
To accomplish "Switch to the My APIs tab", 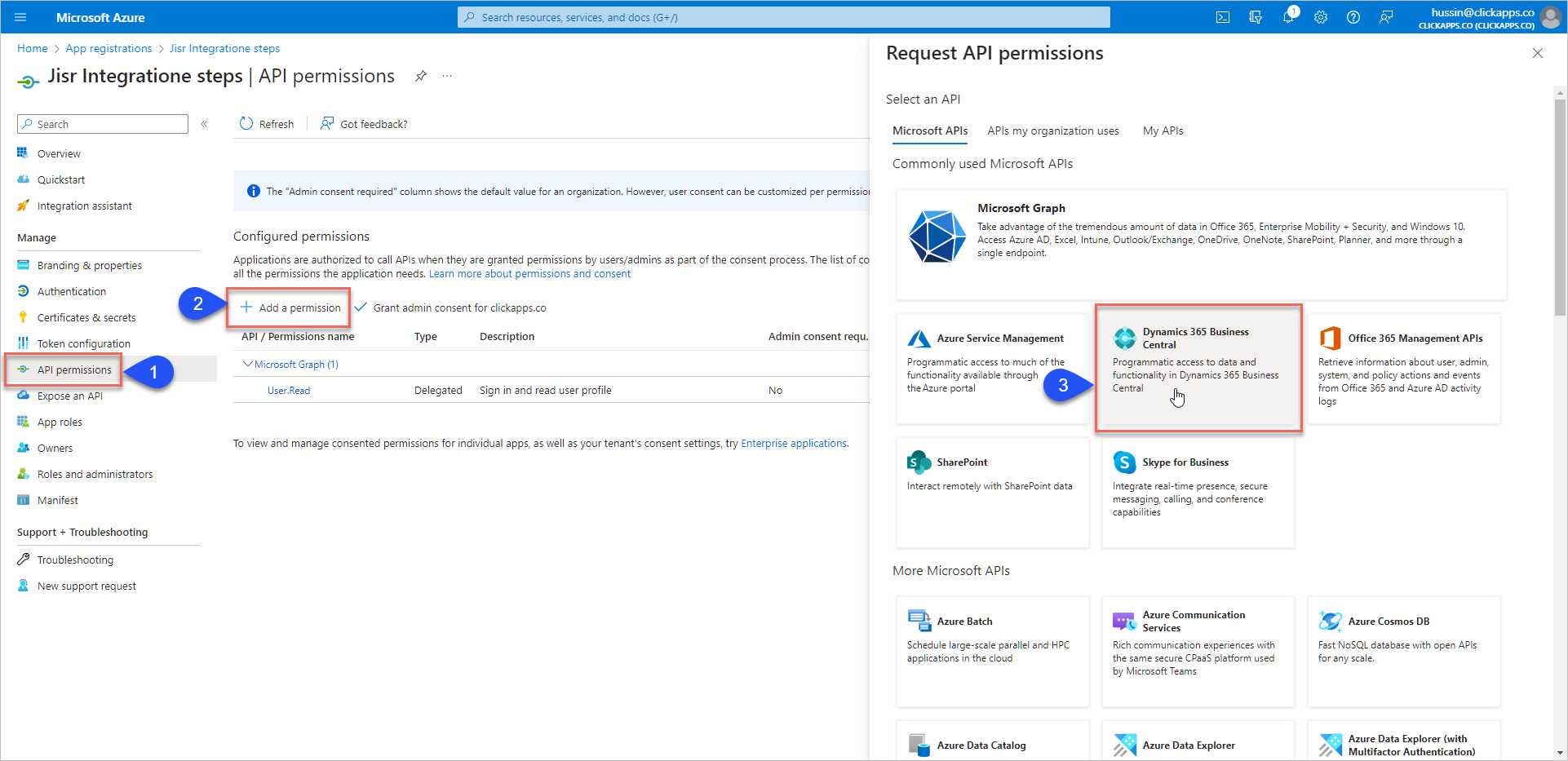I will 1163,131.
